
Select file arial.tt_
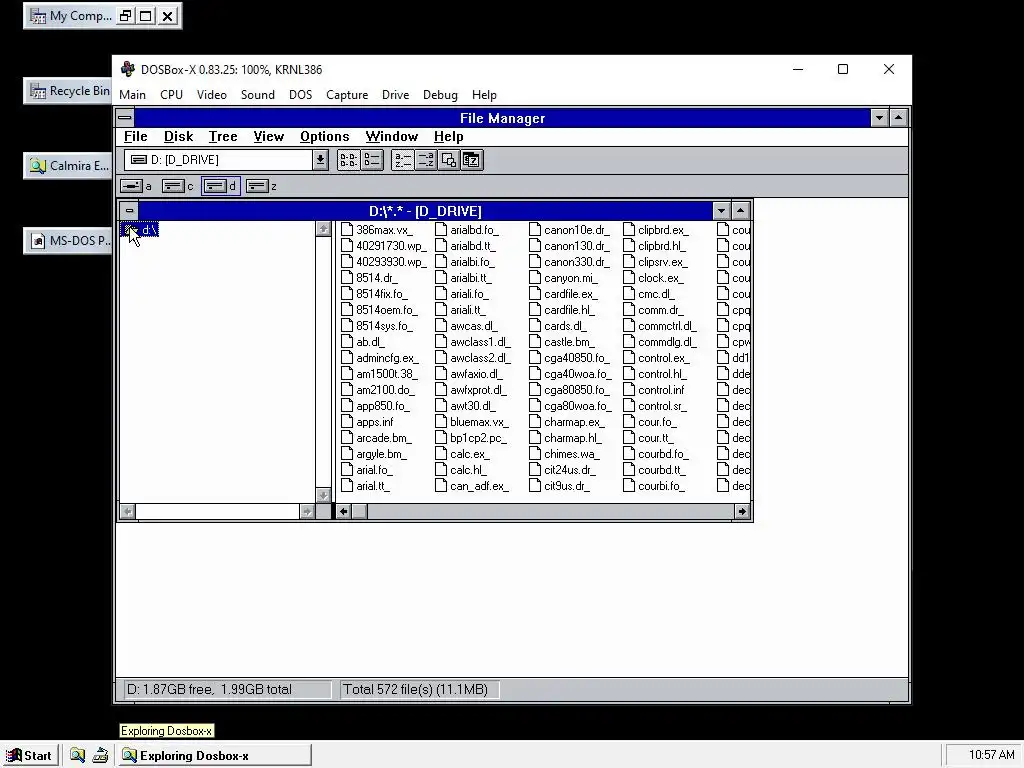366,486
